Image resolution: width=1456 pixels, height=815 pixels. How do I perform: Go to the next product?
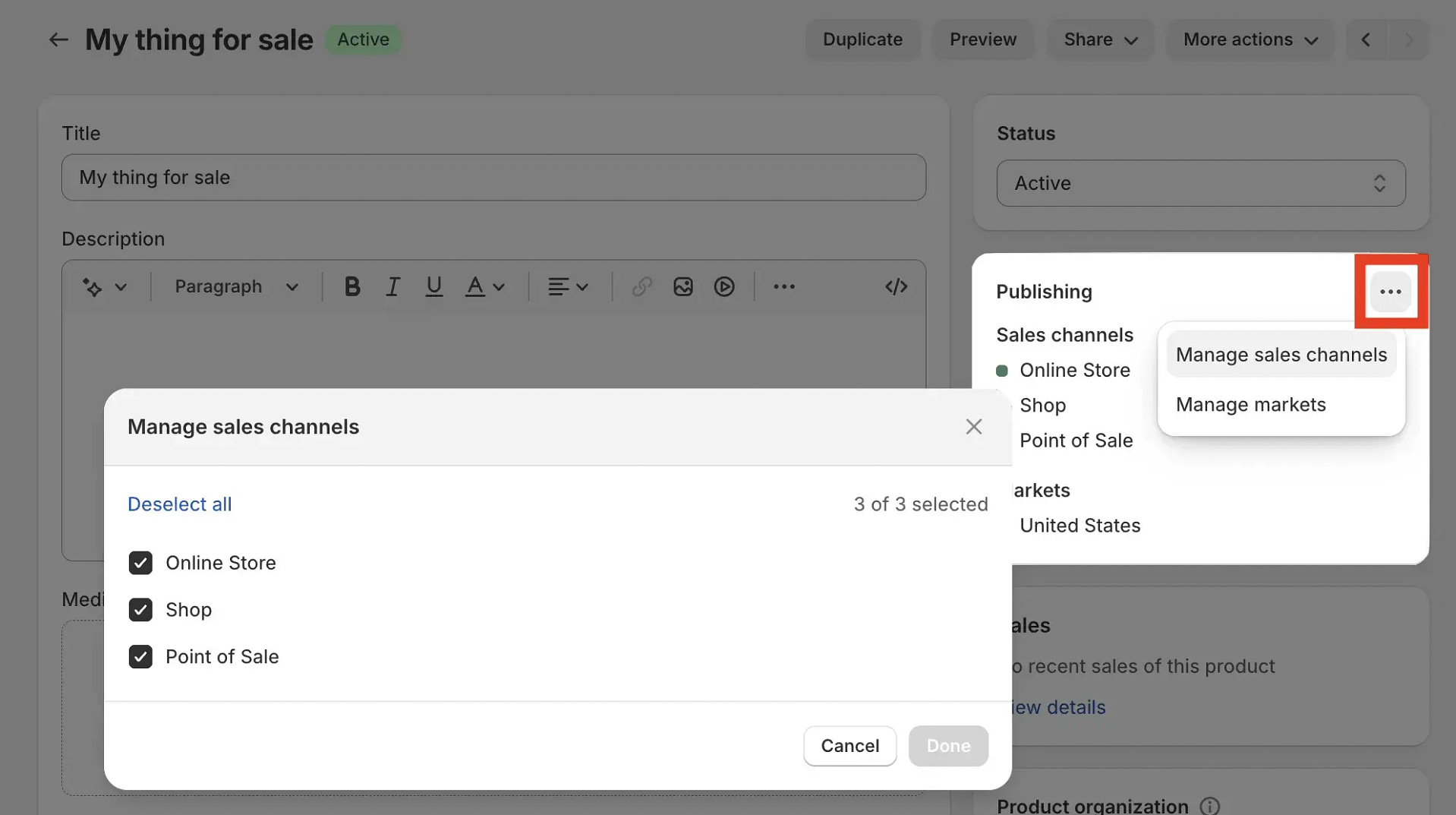tap(1408, 39)
